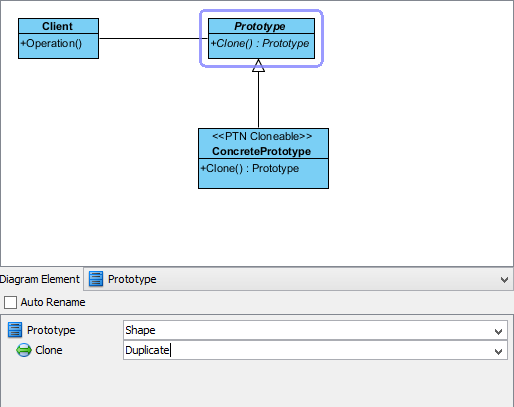Select the Clone row label in the list

[x=49, y=350]
